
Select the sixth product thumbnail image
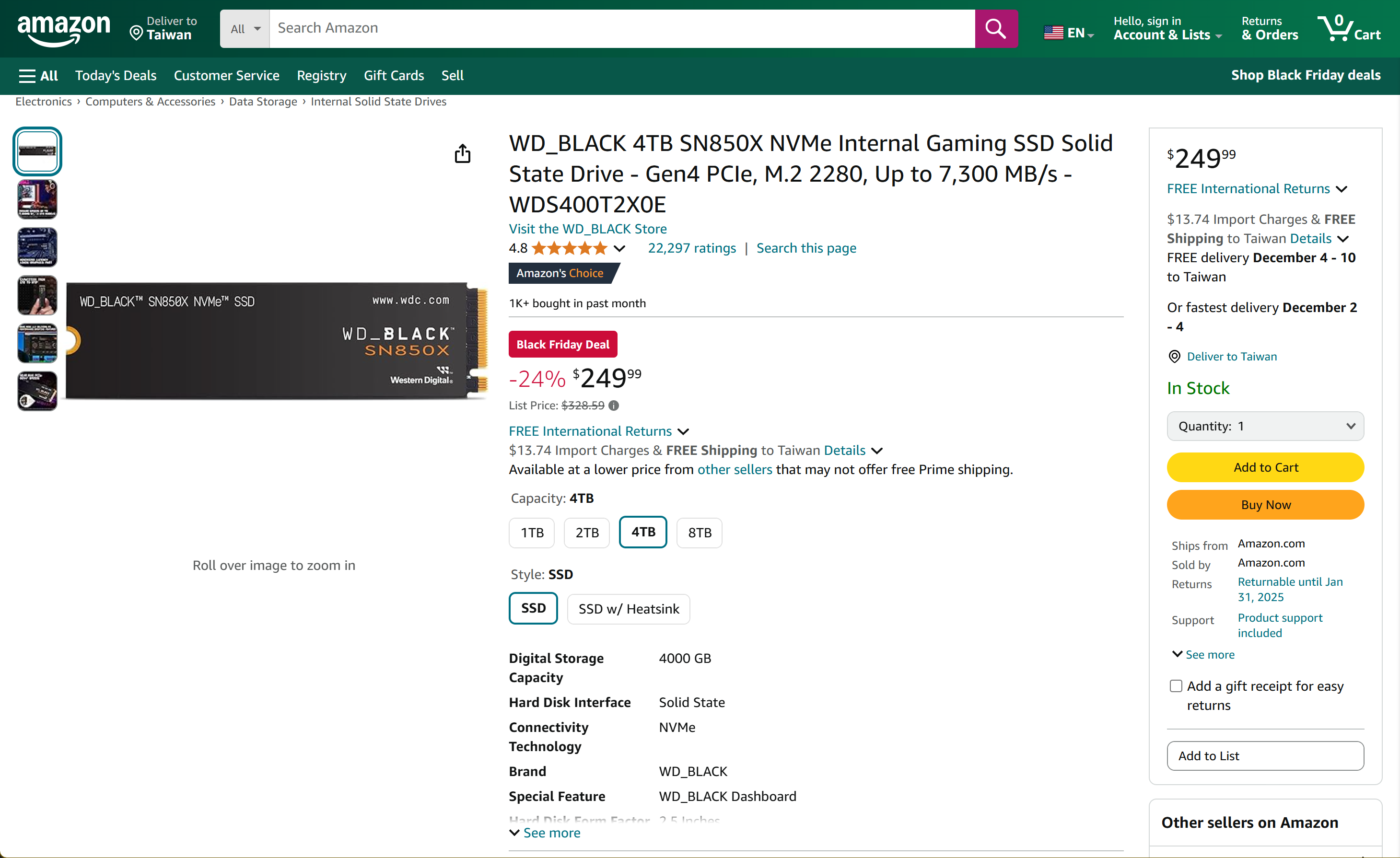(x=37, y=391)
